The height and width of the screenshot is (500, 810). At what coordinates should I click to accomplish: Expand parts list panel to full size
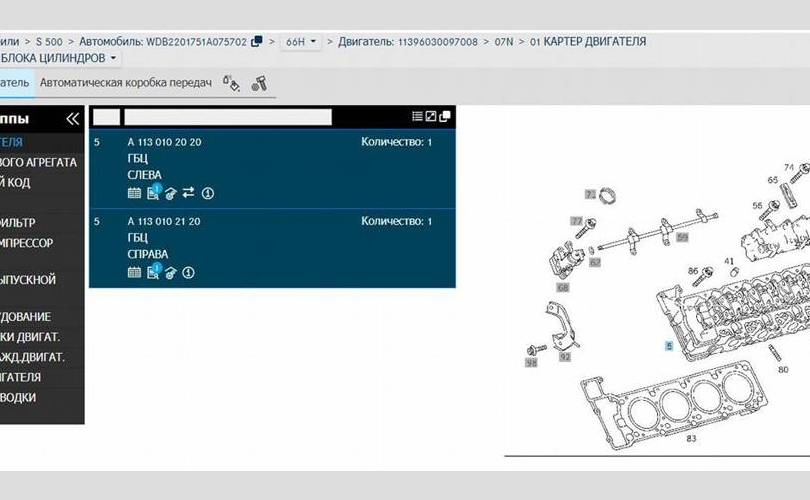431,117
